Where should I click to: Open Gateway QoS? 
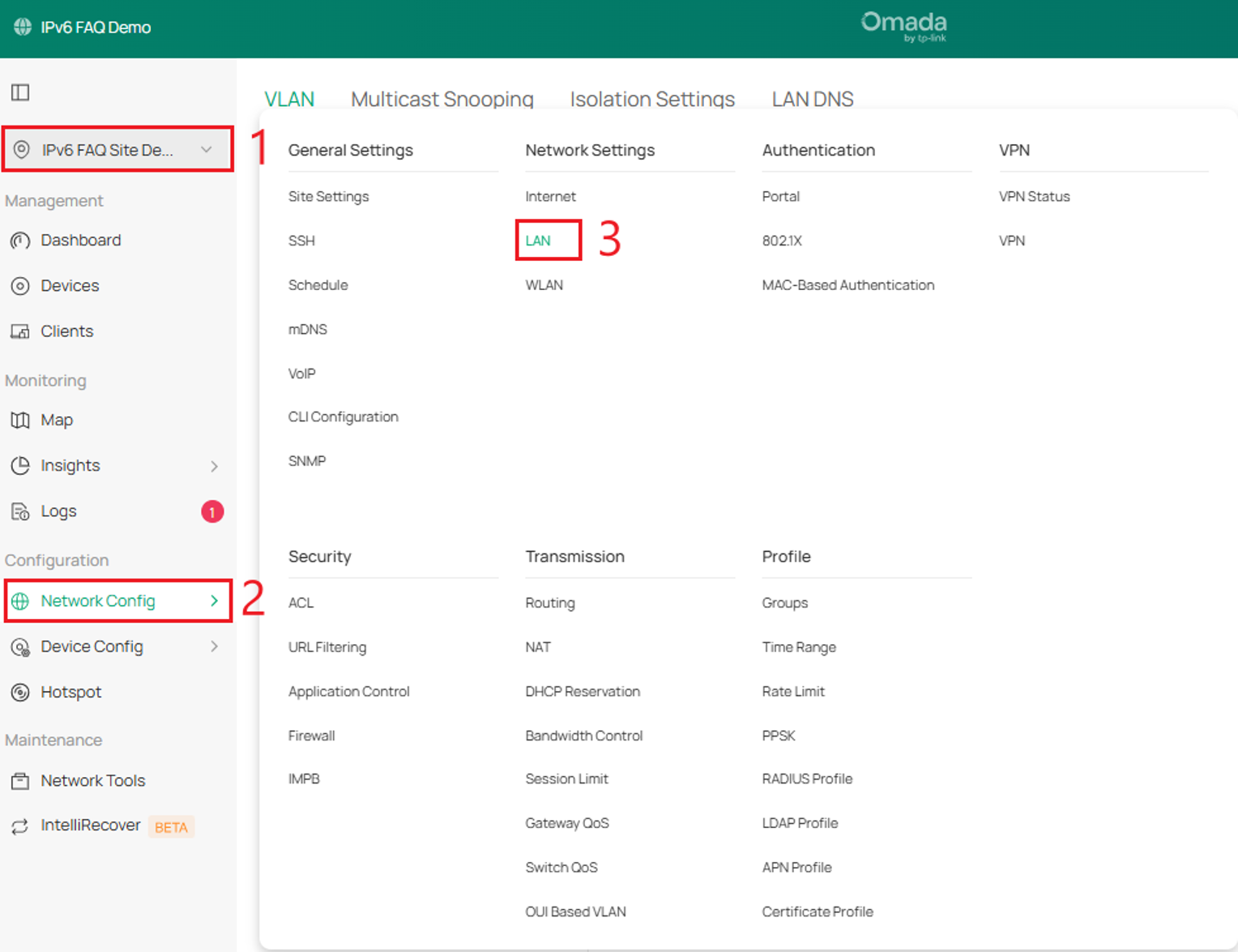[x=567, y=823]
